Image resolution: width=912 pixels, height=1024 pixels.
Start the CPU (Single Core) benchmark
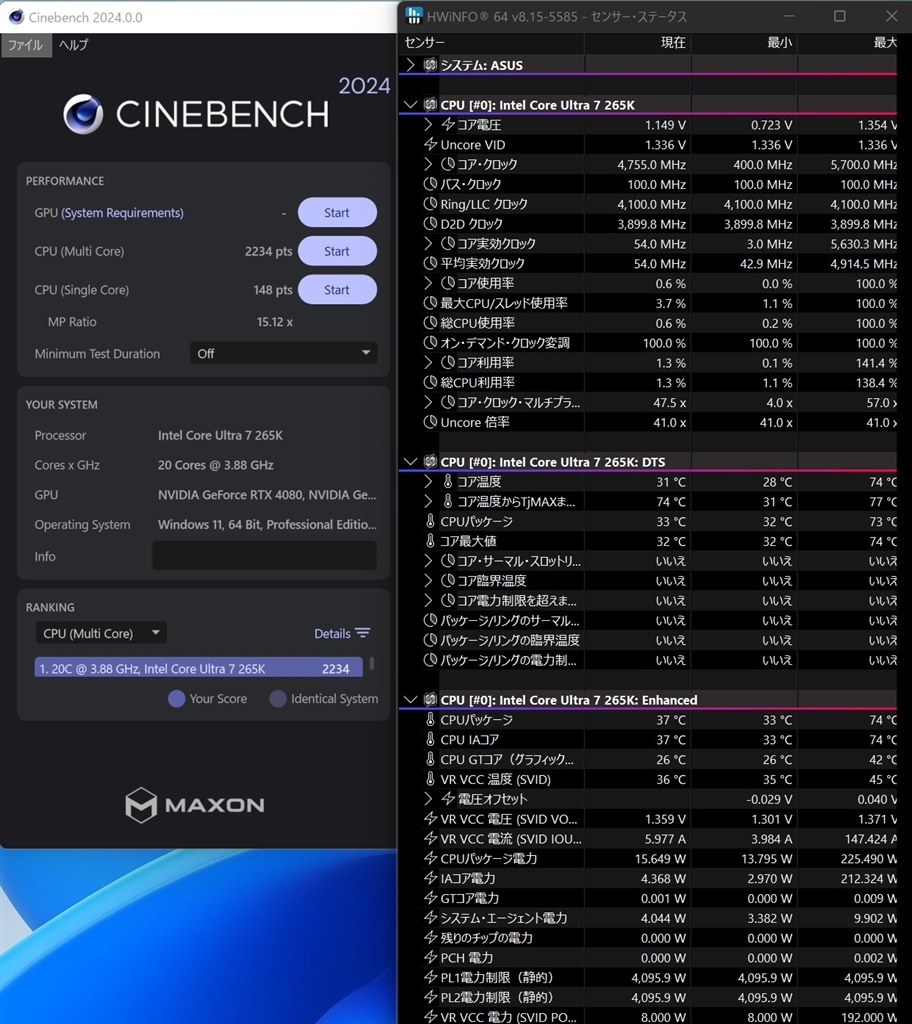(x=337, y=290)
